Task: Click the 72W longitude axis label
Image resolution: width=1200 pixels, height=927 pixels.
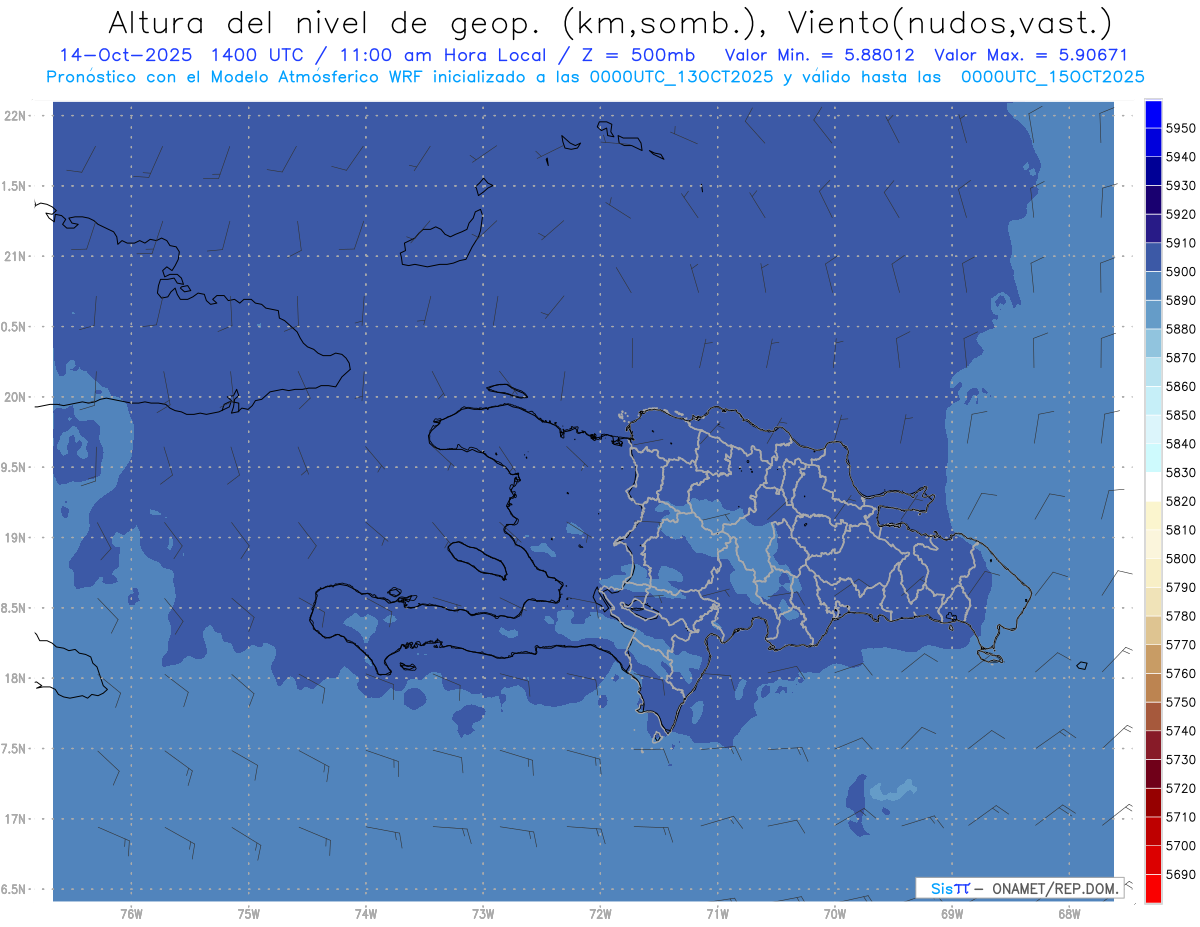Action: (600, 913)
